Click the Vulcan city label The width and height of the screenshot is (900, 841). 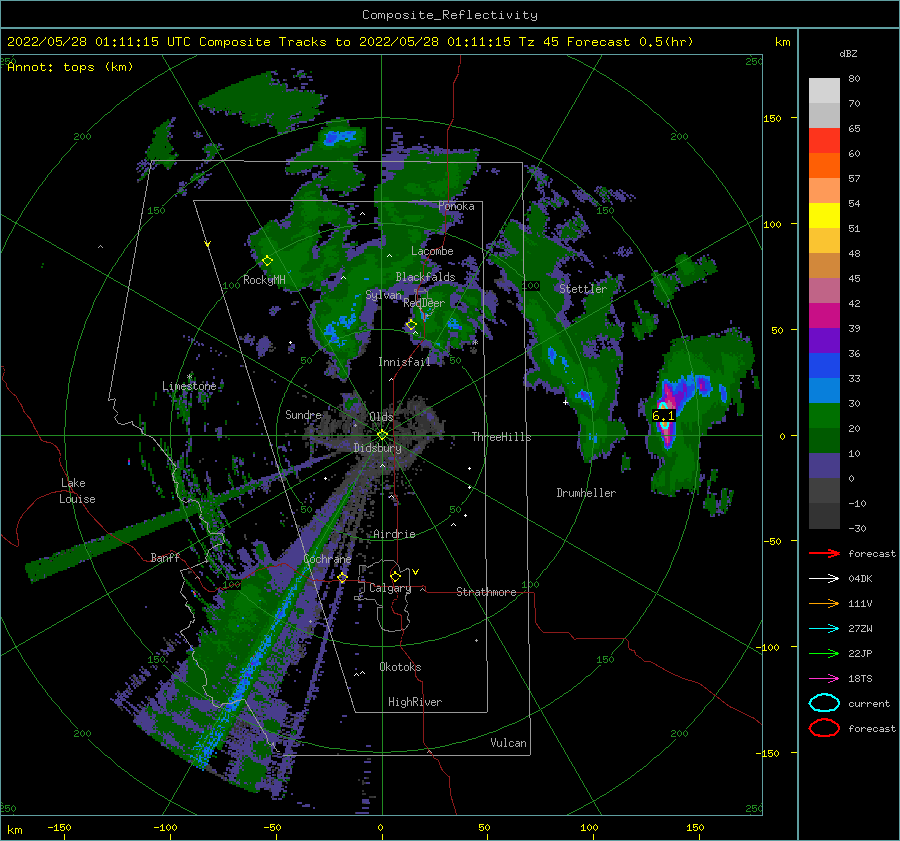509,743
